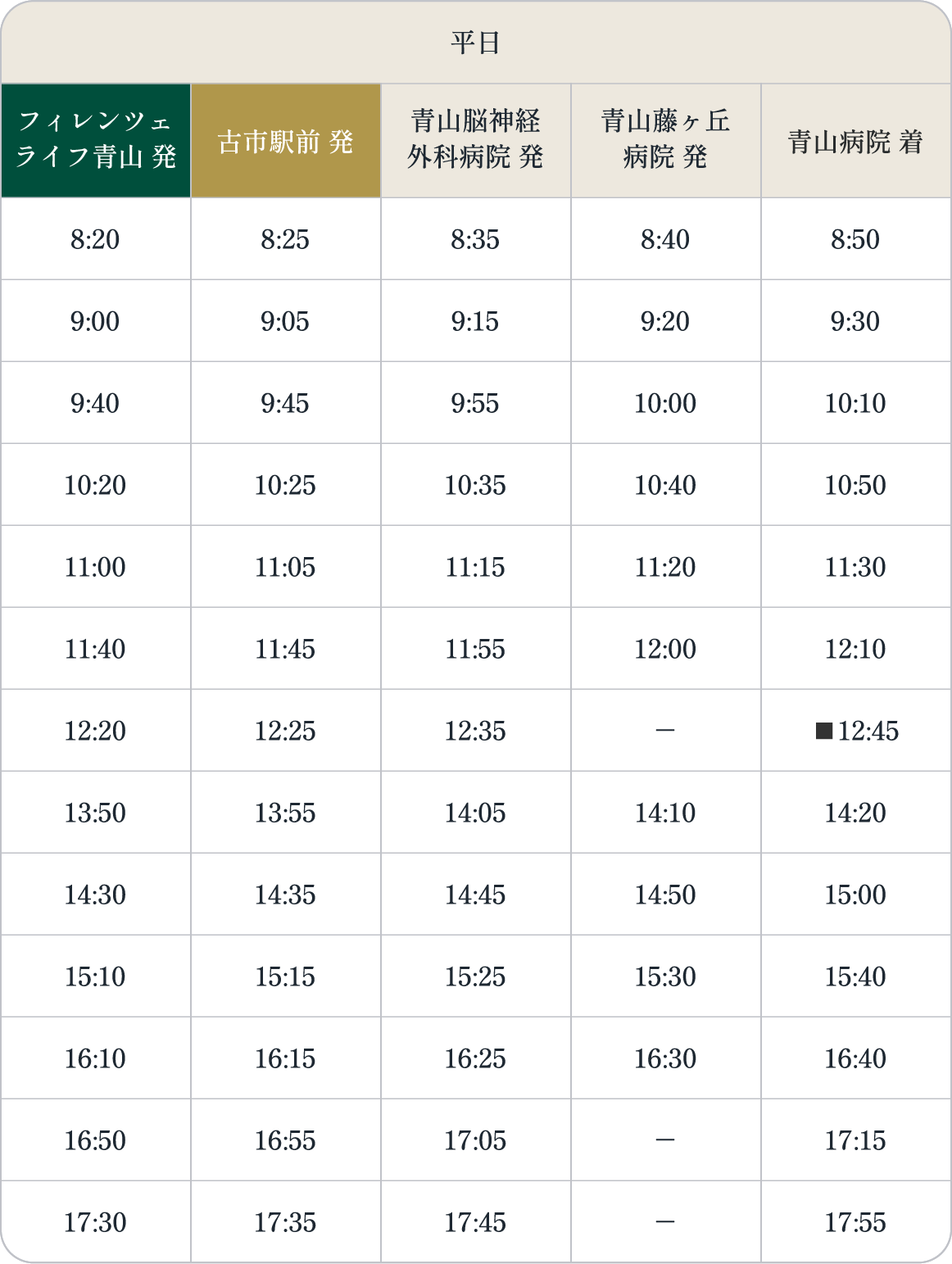The height and width of the screenshot is (1264, 952).
Task: Click the 平日 header banner
Action: coord(475,42)
